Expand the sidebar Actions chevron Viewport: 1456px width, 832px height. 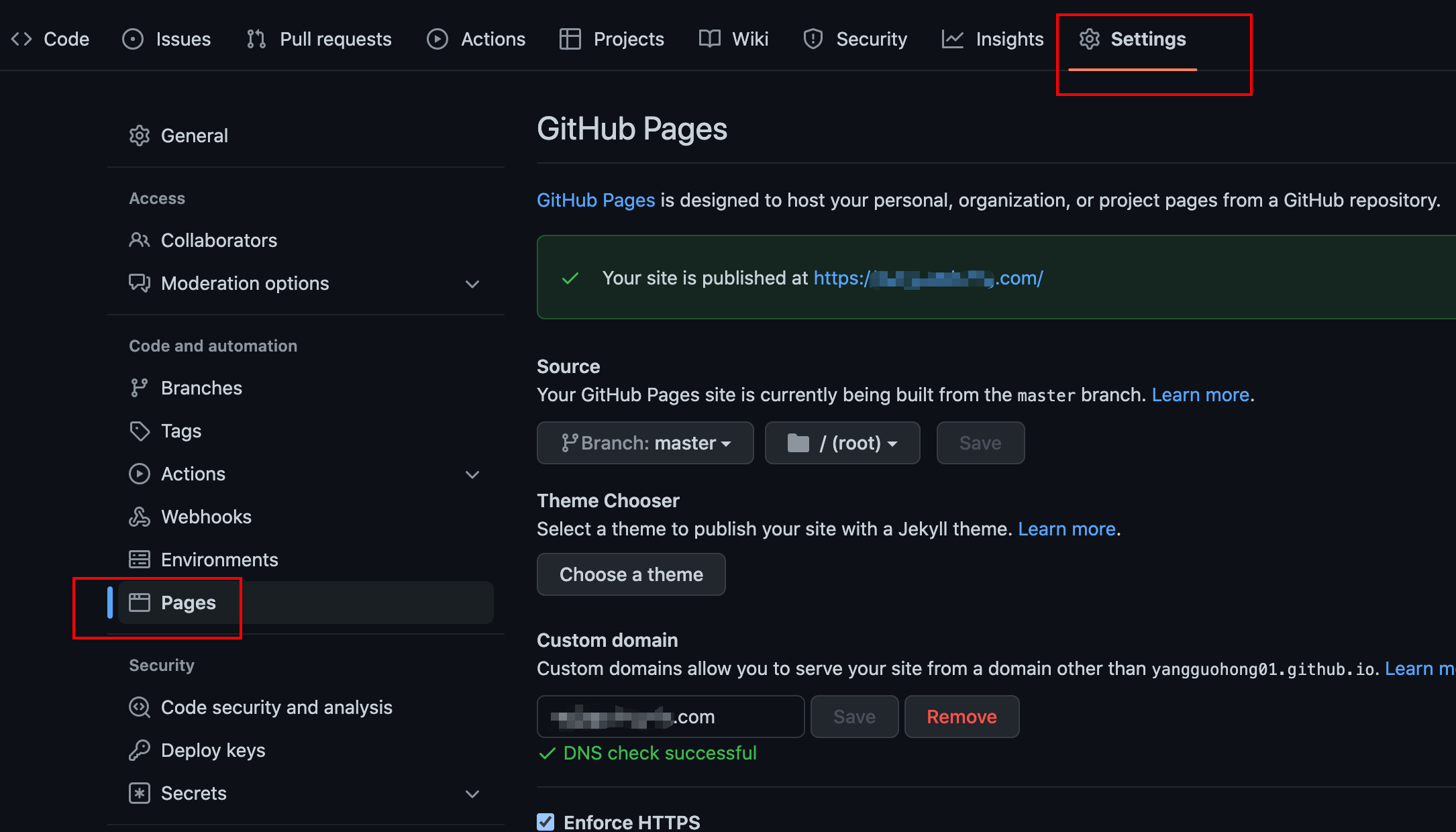[x=472, y=474]
